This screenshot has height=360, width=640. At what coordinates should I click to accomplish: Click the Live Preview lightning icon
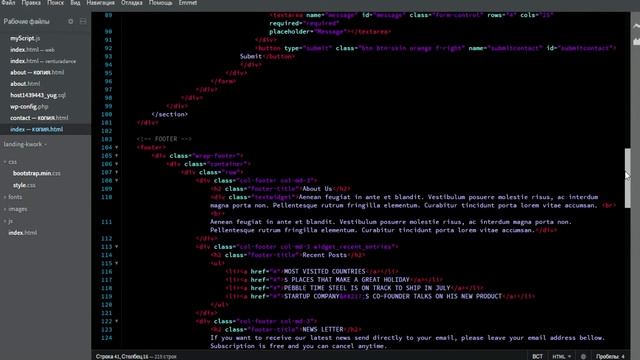point(636,27)
